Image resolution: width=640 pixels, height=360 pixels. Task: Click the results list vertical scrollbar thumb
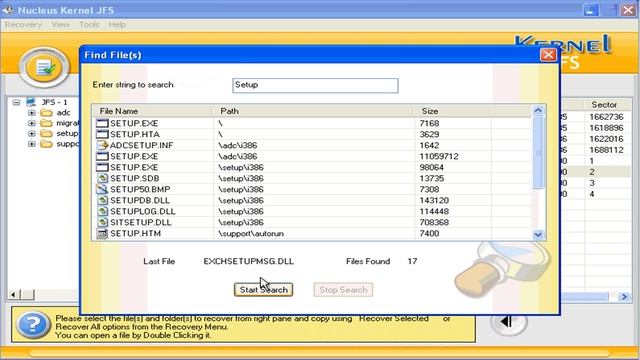coord(538,153)
